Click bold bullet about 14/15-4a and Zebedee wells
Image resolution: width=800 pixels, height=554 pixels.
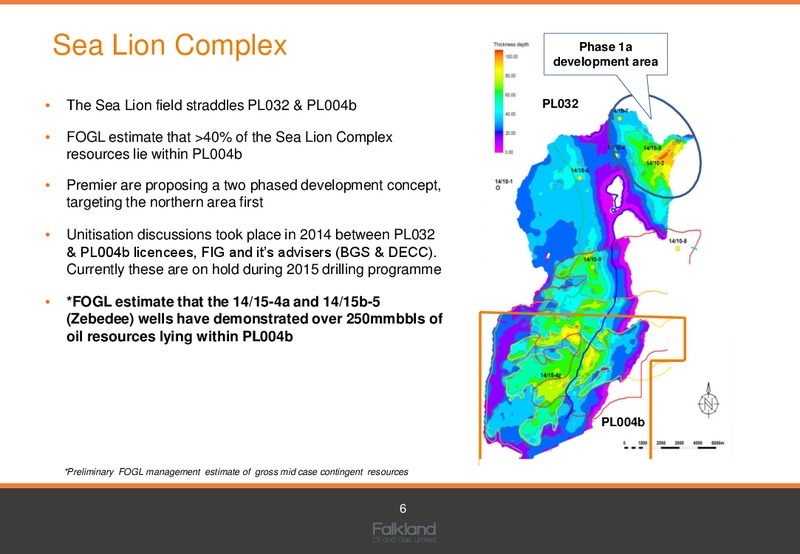[254, 319]
